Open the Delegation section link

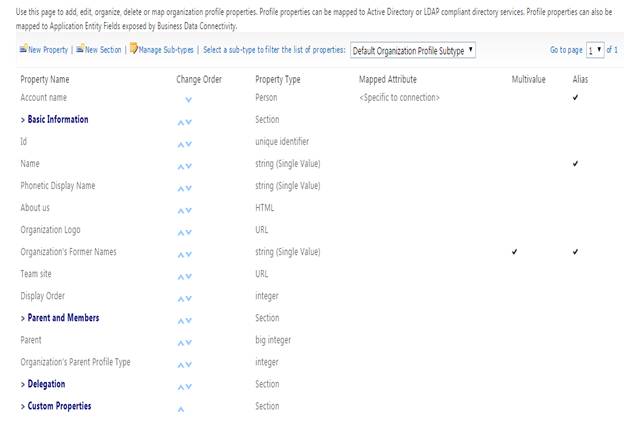click(x=46, y=384)
